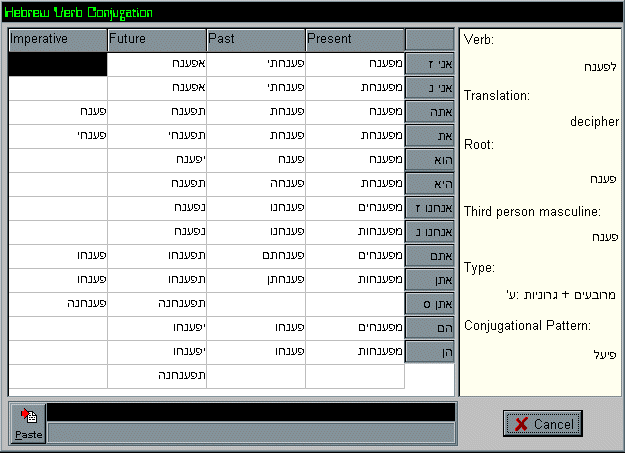Click the Conjugational Pattern value פיעל

tap(605, 354)
